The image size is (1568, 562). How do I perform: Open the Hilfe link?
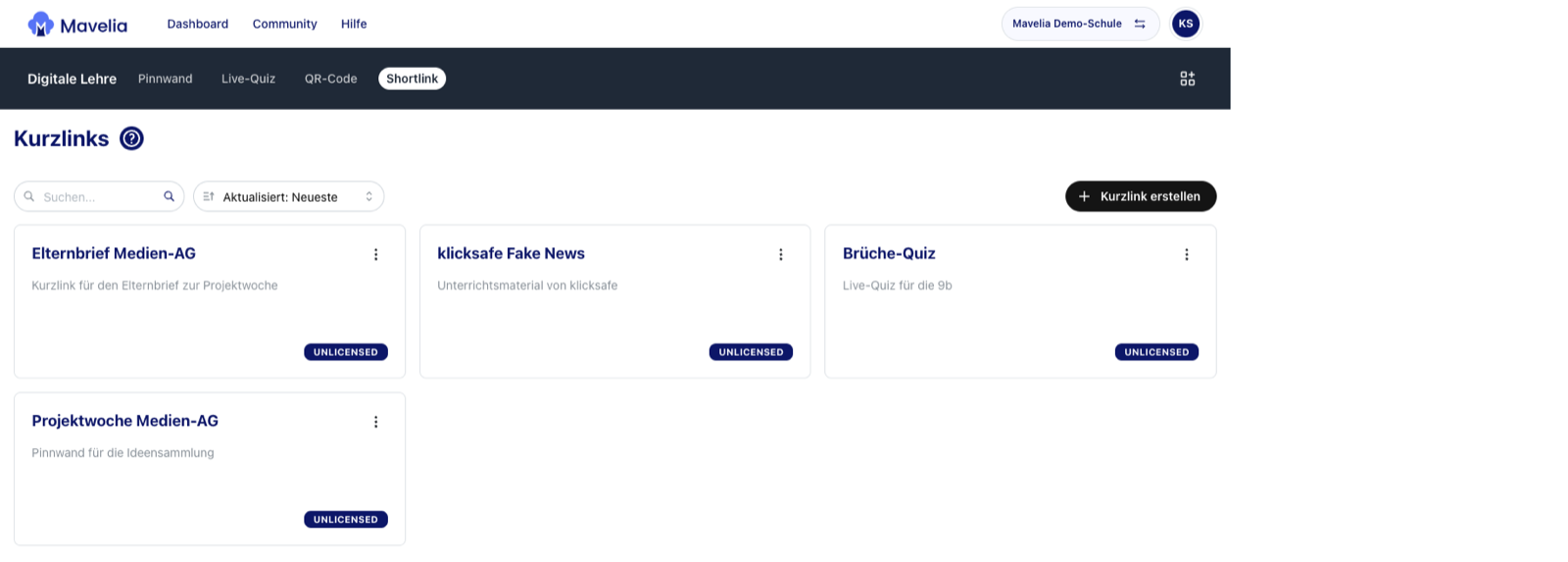354,24
